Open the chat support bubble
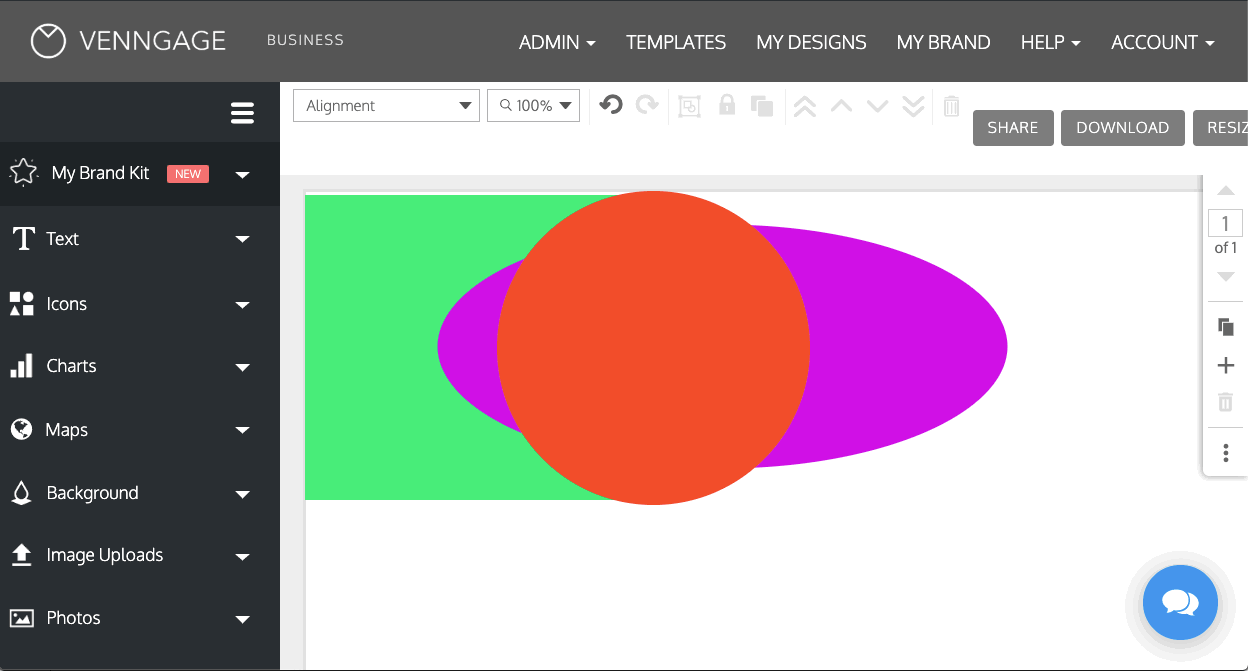Image resolution: width=1248 pixels, height=671 pixels. point(1180,602)
